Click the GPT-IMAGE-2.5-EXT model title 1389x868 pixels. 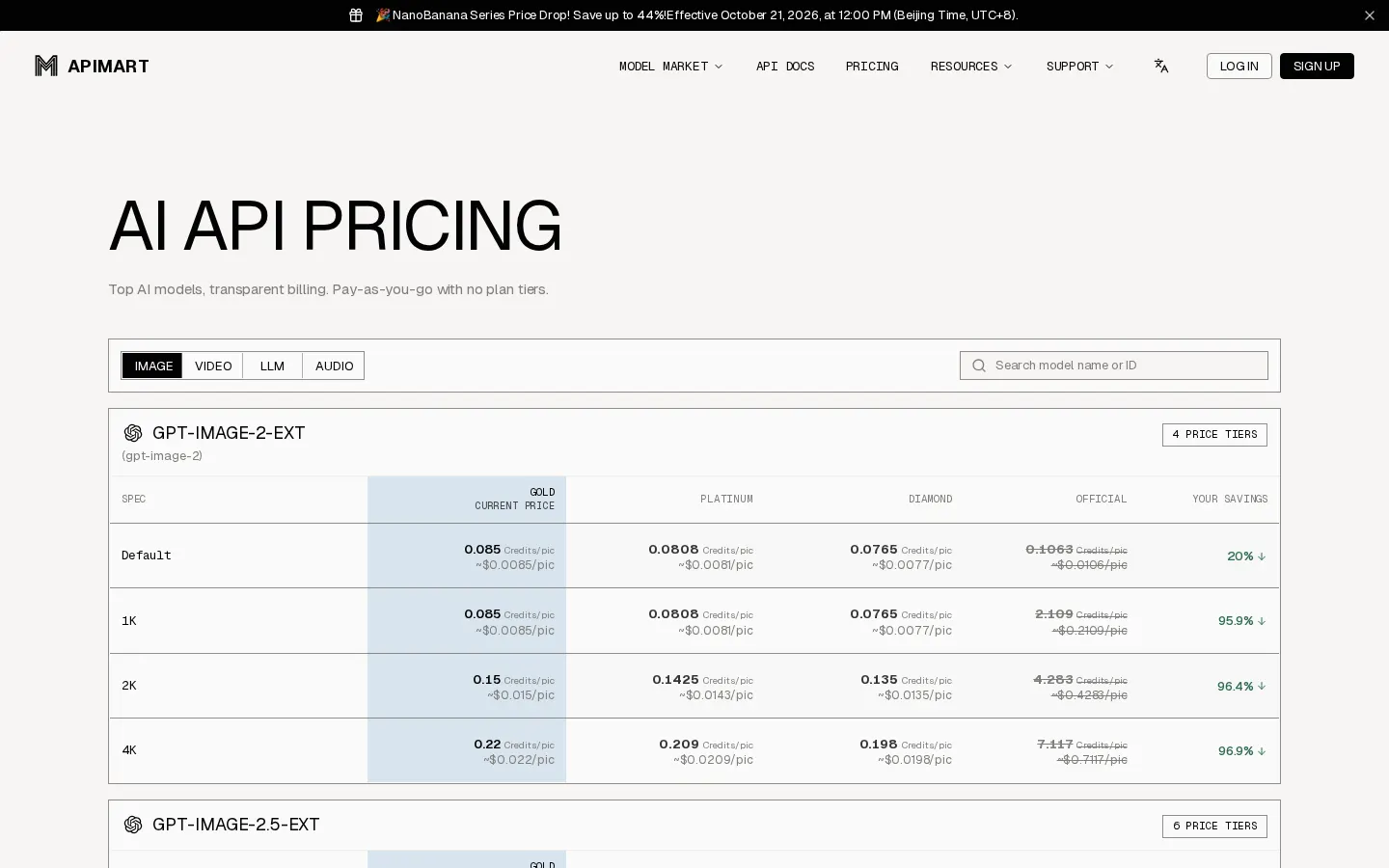pyautogui.click(x=236, y=825)
